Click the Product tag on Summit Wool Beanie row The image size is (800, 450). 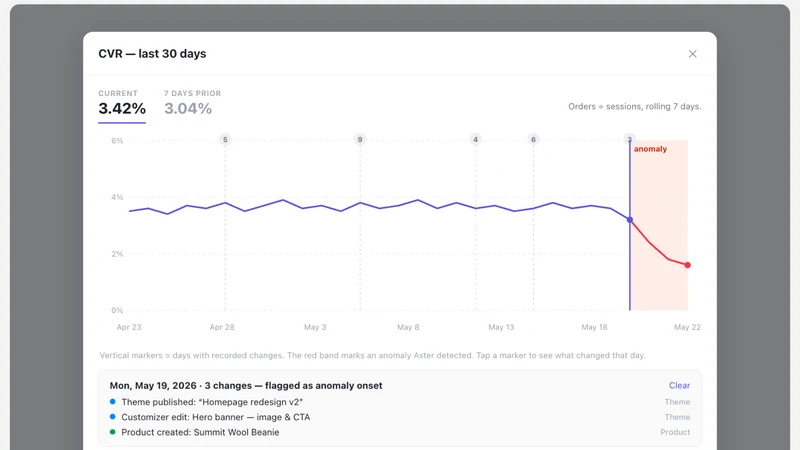(x=675, y=432)
